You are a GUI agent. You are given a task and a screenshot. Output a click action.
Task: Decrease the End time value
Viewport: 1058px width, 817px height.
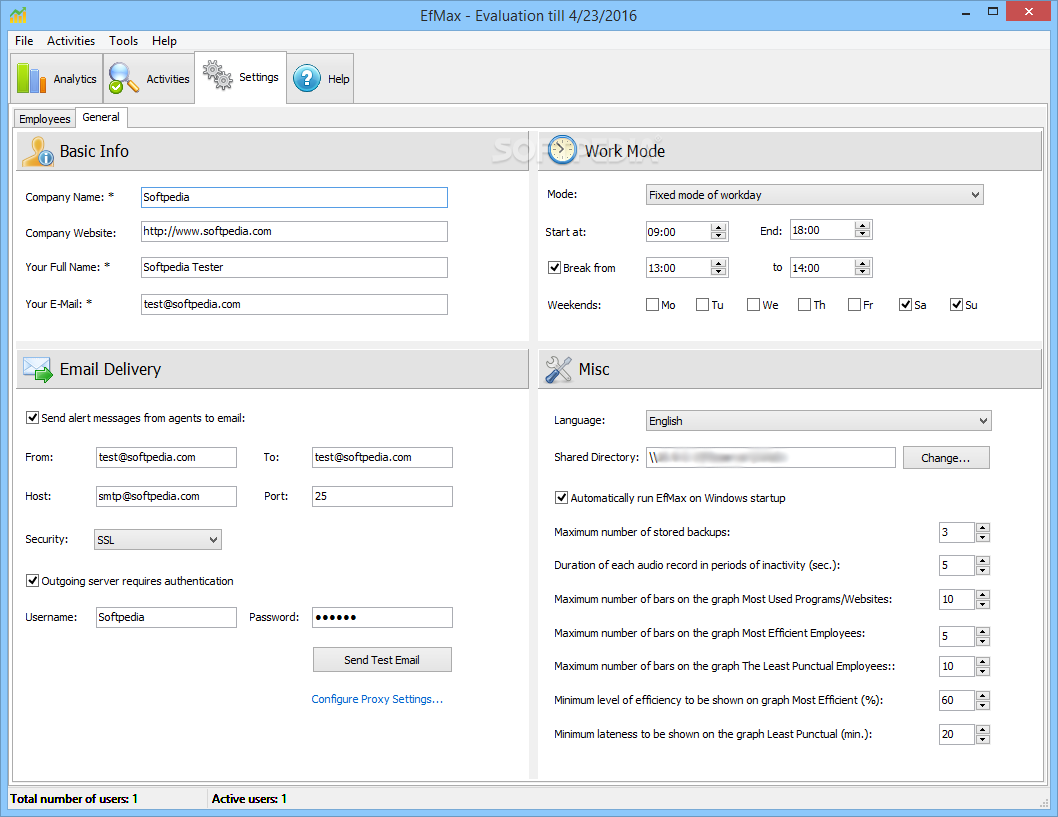(x=862, y=234)
